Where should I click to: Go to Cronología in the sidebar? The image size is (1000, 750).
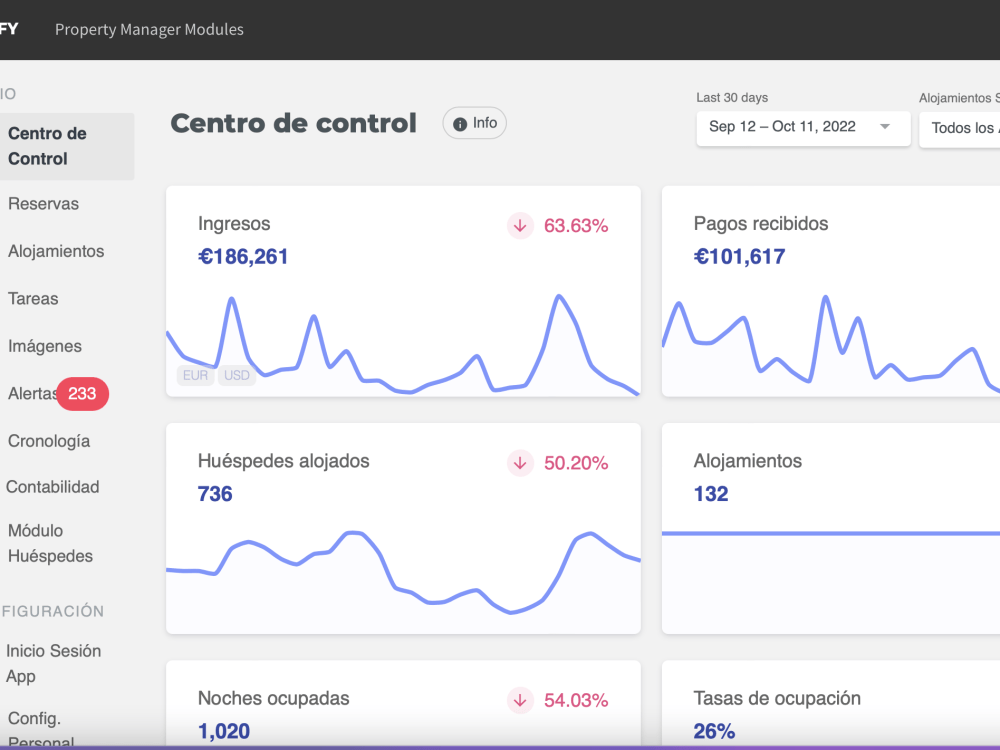click(x=49, y=441)
